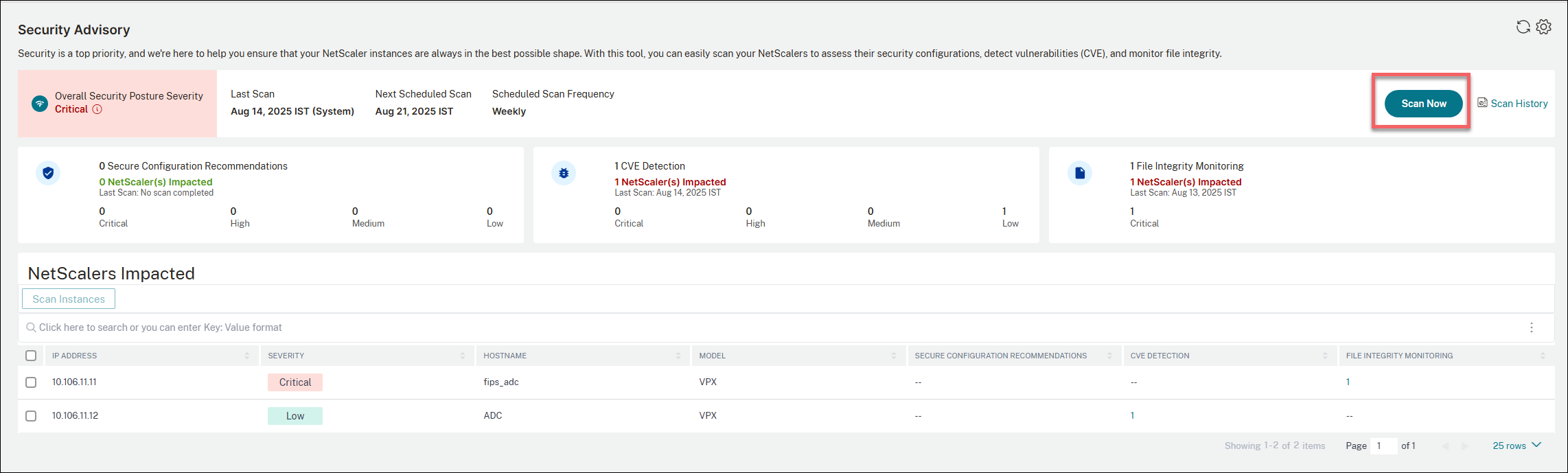
Task: Click the hostname ADC
Action: pyautogui.click(x=493, y=415)
